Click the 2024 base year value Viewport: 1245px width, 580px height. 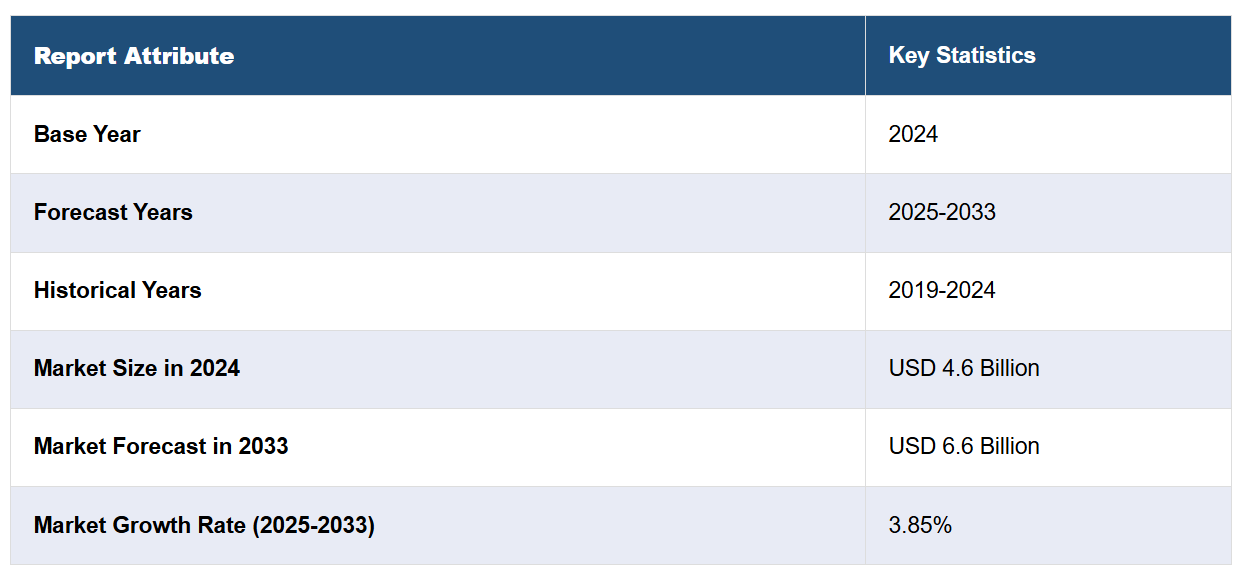(913, 134)
